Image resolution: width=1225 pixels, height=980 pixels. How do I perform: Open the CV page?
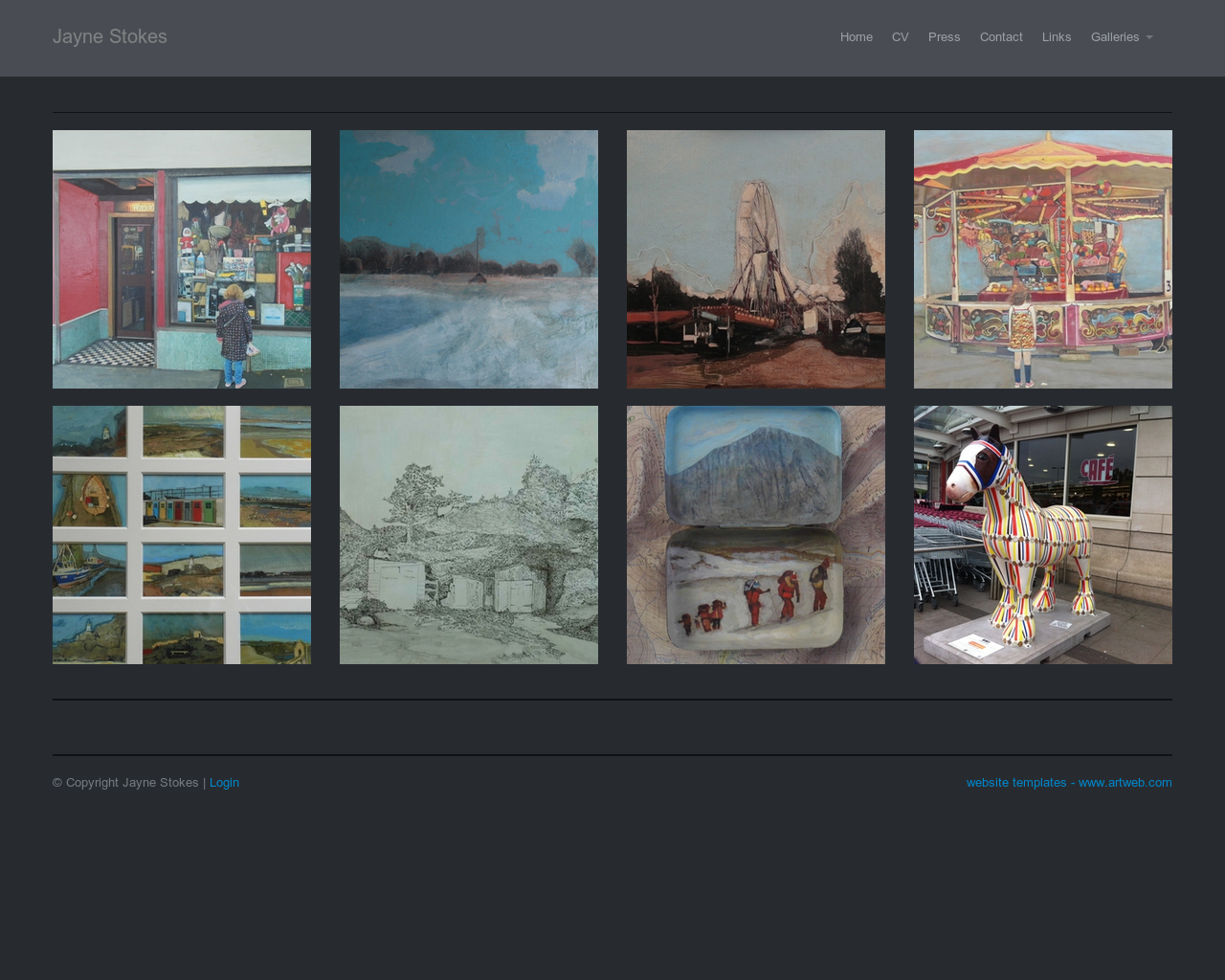[x=900, y=37]
